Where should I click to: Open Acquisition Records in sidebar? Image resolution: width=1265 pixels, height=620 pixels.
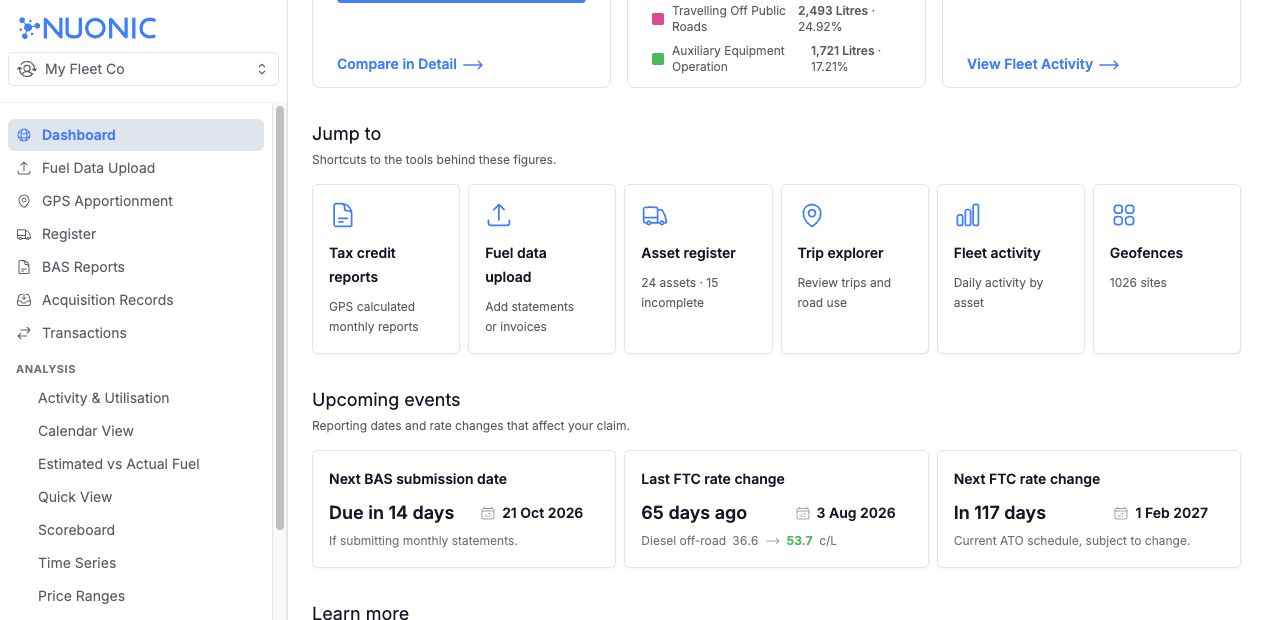[x=136, y=300]
